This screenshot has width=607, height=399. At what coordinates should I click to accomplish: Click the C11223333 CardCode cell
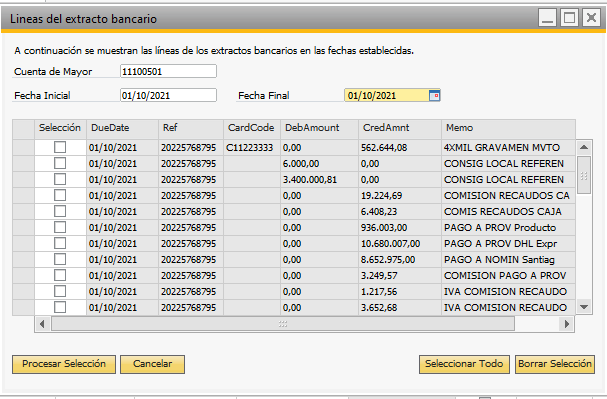pyautogui.click(x=252, y=147)
